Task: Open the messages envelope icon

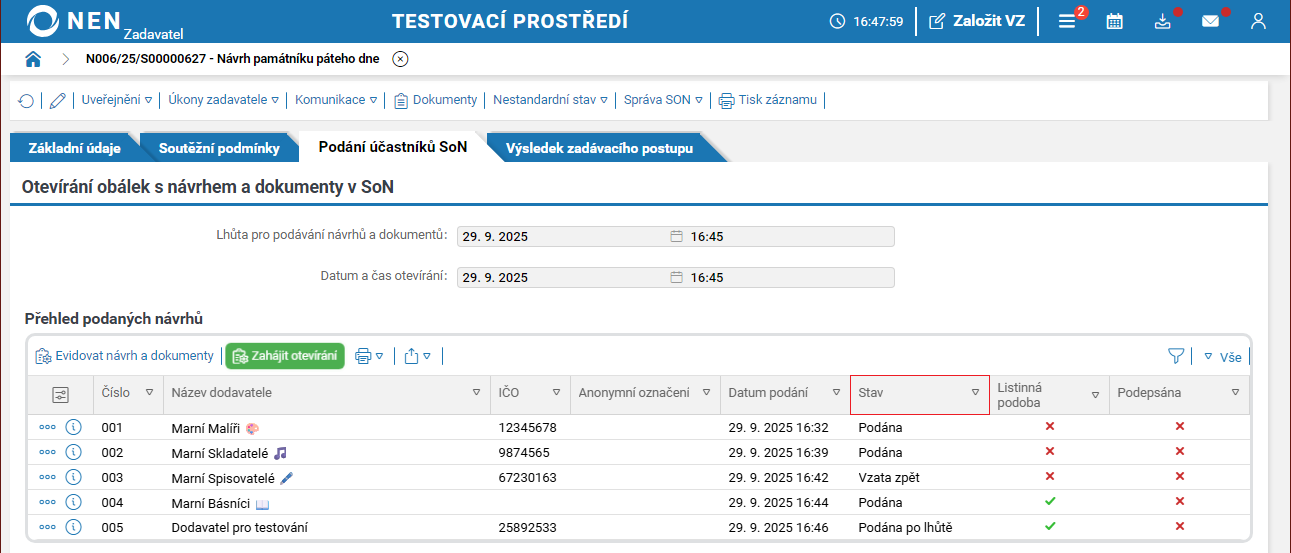Action: 1210,21
